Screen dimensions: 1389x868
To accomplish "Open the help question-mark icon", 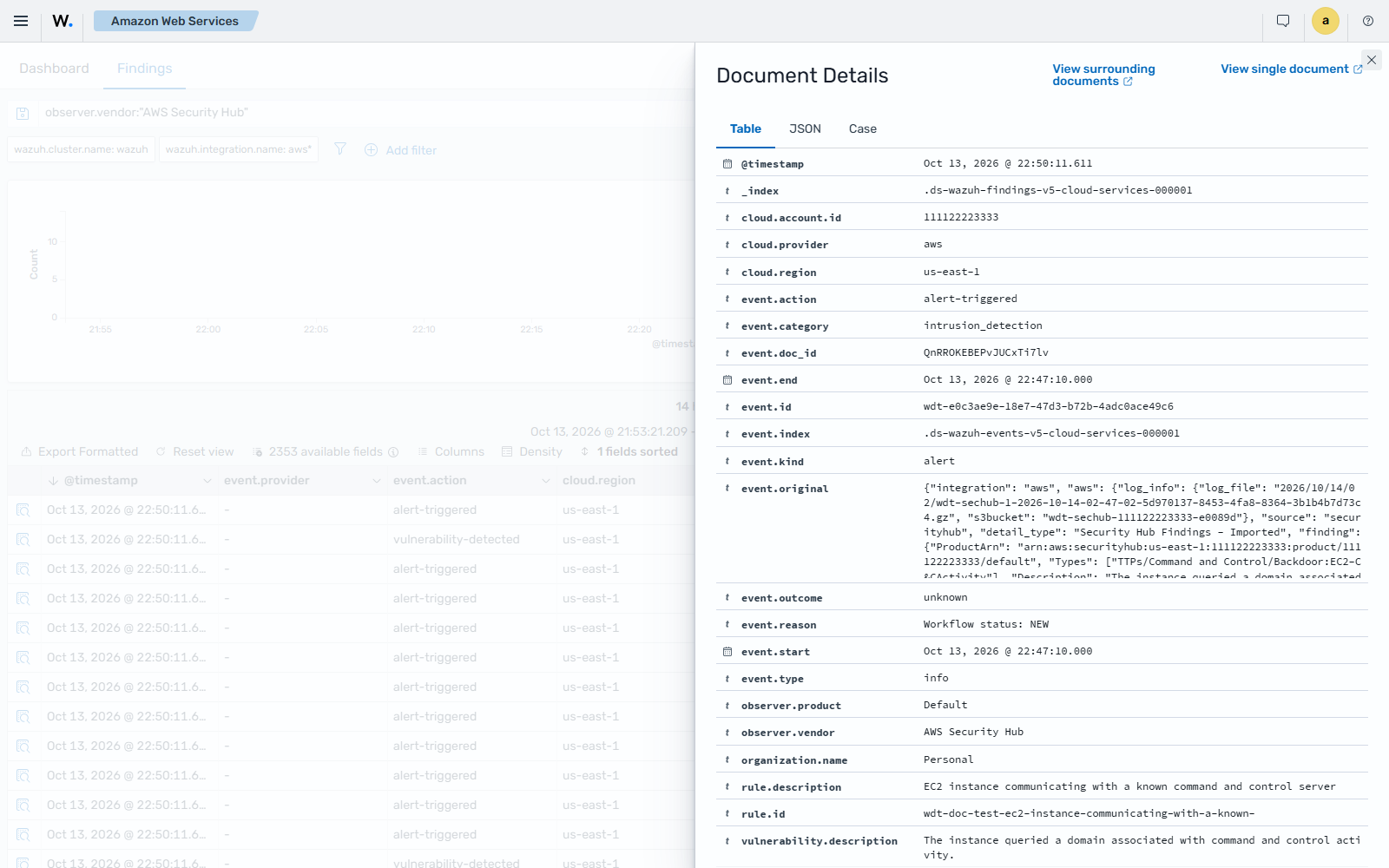I will point(1368,21).
